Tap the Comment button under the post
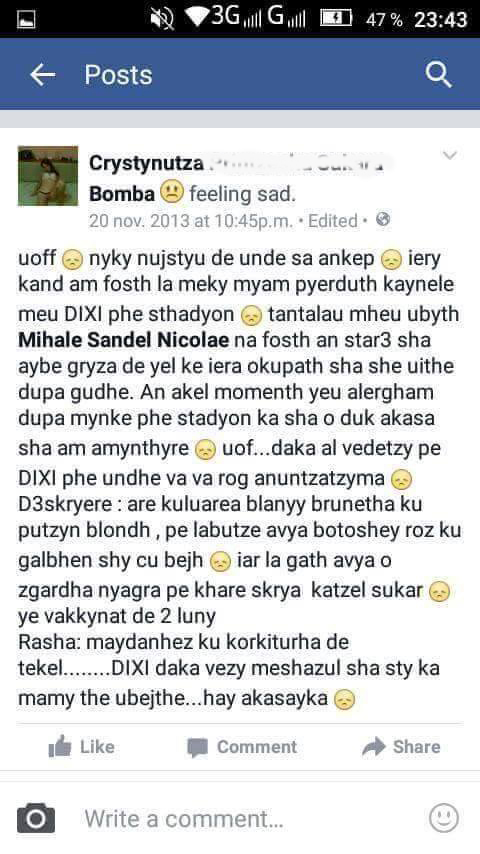The height and width of the screenshot is (854, 480). point(242,747)
